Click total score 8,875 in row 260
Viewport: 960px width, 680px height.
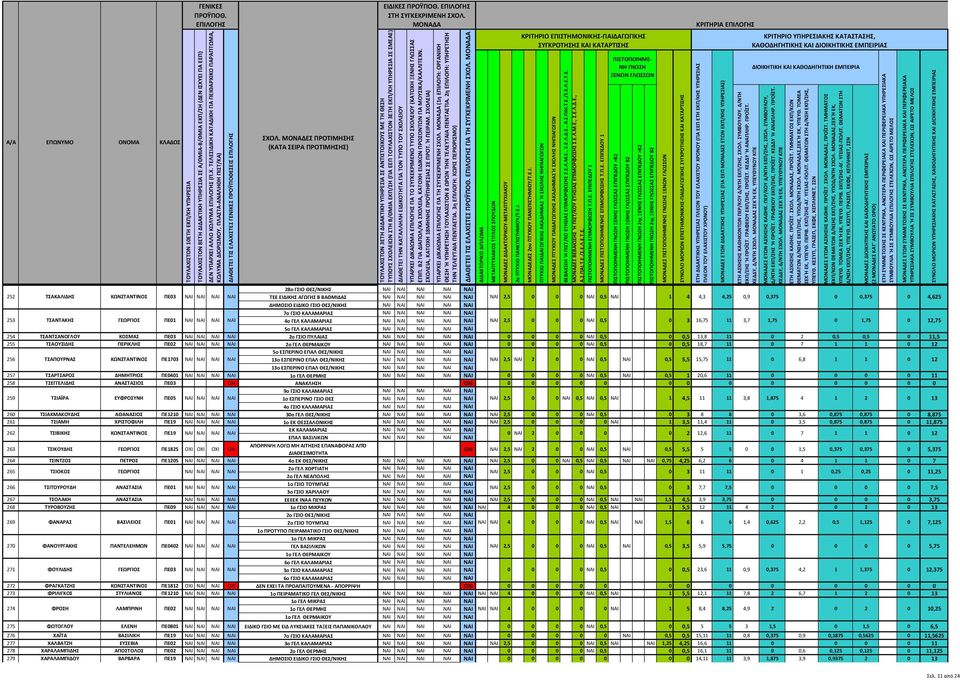[934, 414]
